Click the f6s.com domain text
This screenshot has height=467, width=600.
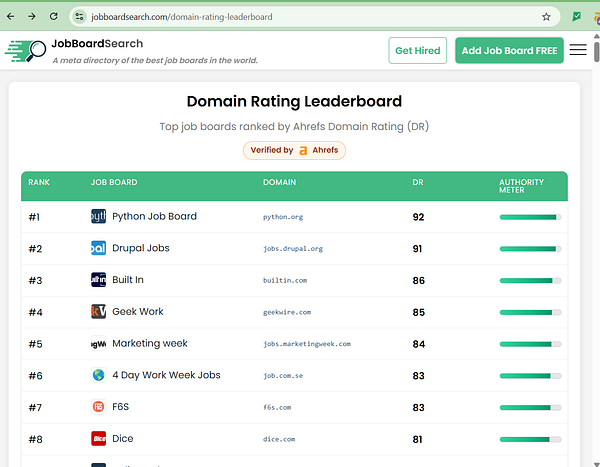[x=277, y=408]
